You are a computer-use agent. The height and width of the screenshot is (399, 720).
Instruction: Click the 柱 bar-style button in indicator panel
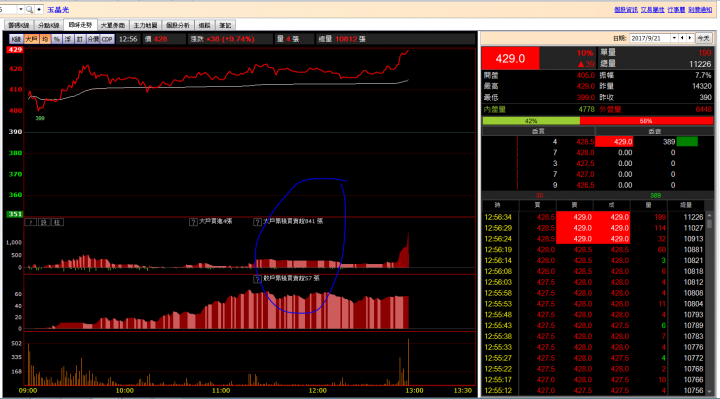coord(57,222)
